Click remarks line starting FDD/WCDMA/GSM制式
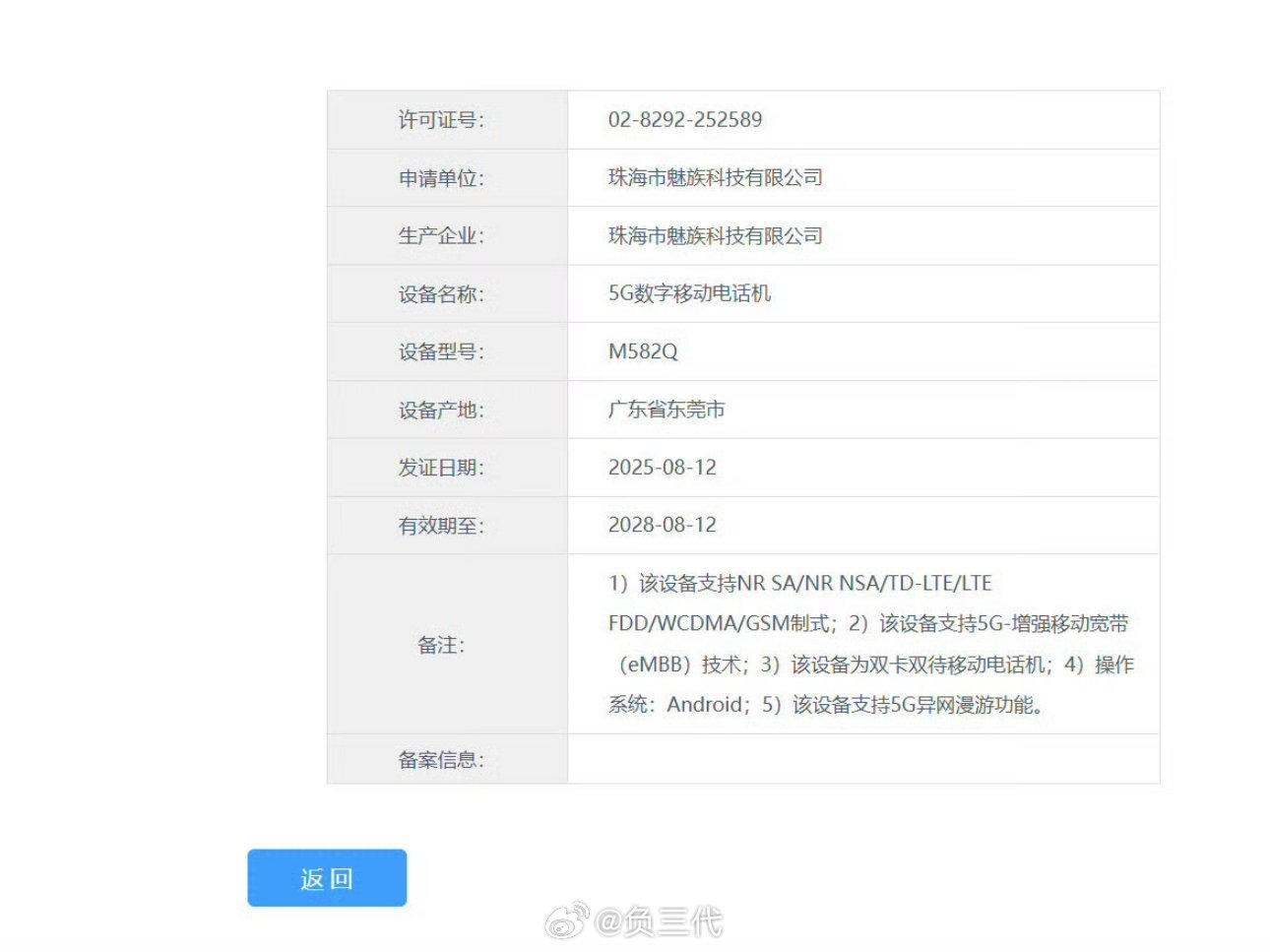 coord(868,623)
